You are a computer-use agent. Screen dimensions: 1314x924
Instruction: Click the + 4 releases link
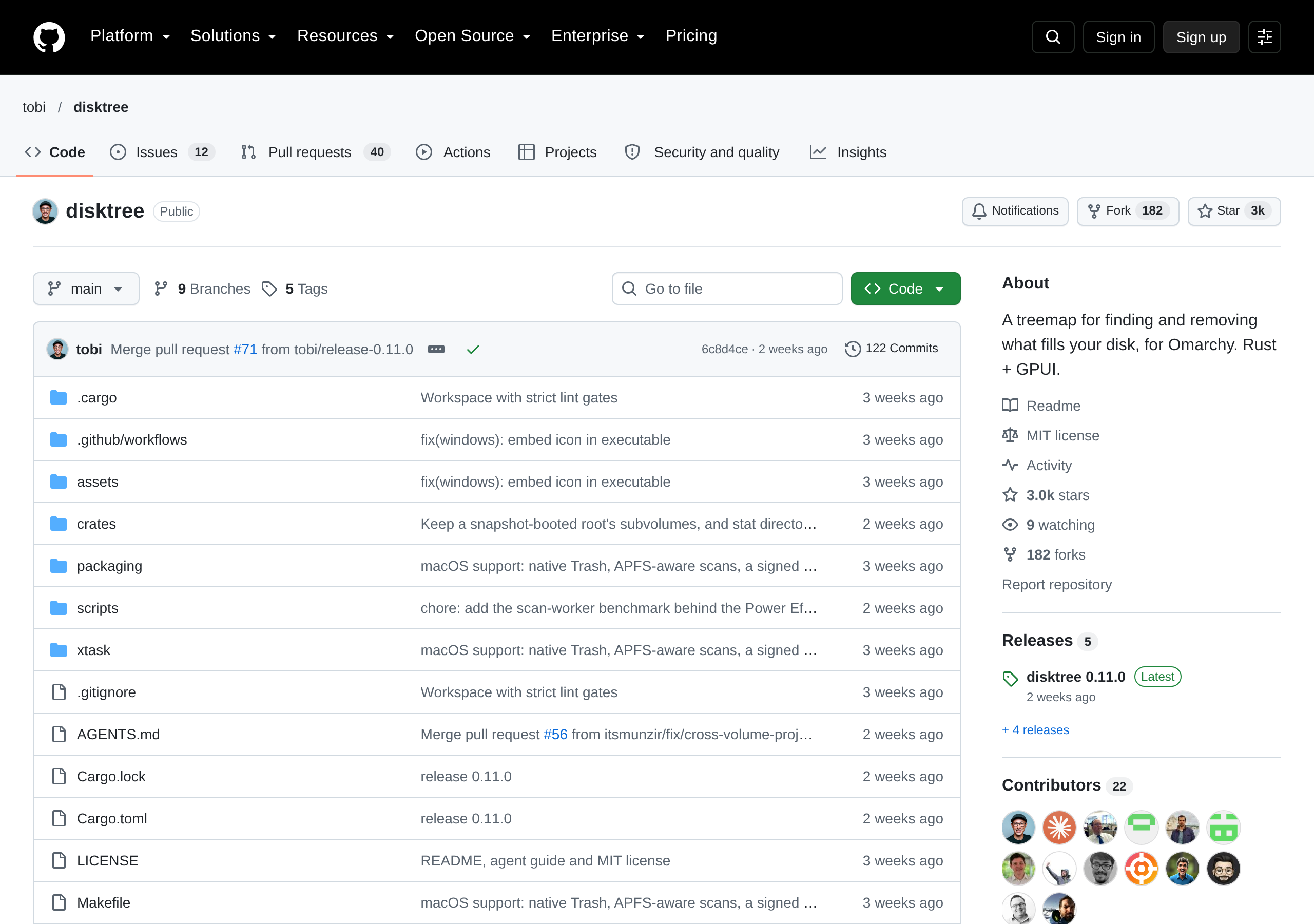coord(1035,730)
